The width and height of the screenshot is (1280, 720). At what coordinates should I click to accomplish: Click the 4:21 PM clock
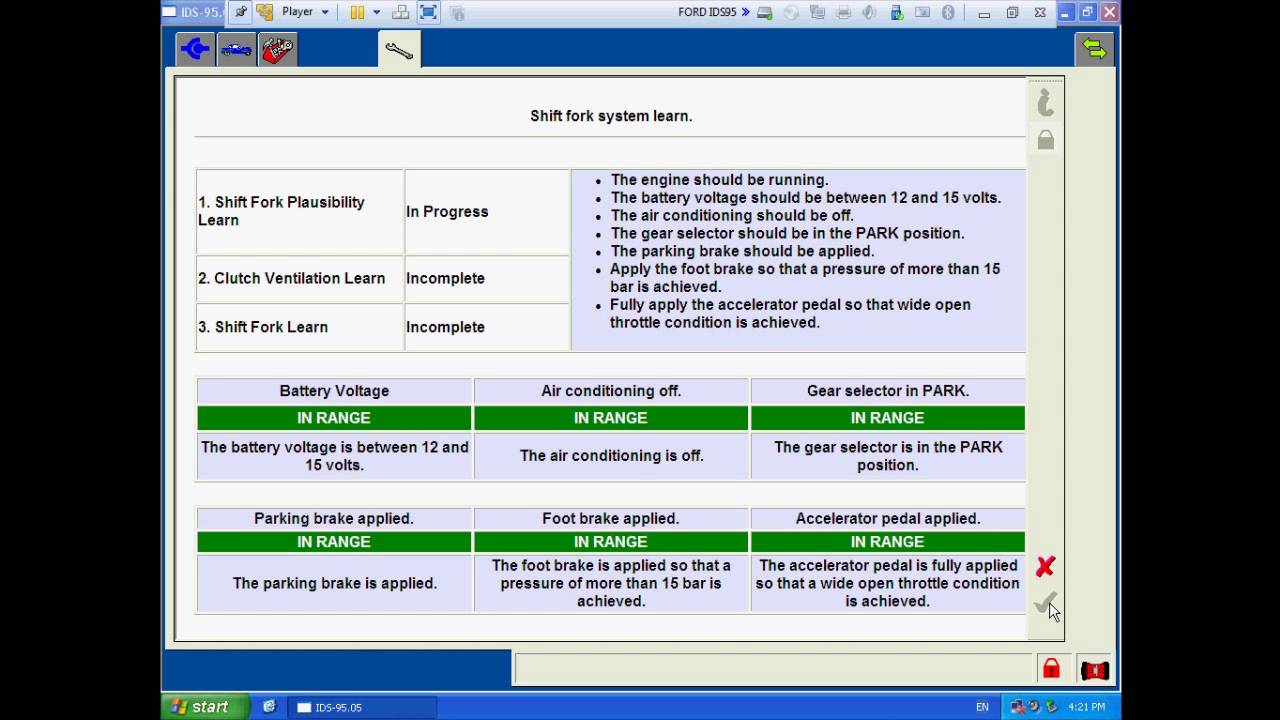coord(1087,707)
